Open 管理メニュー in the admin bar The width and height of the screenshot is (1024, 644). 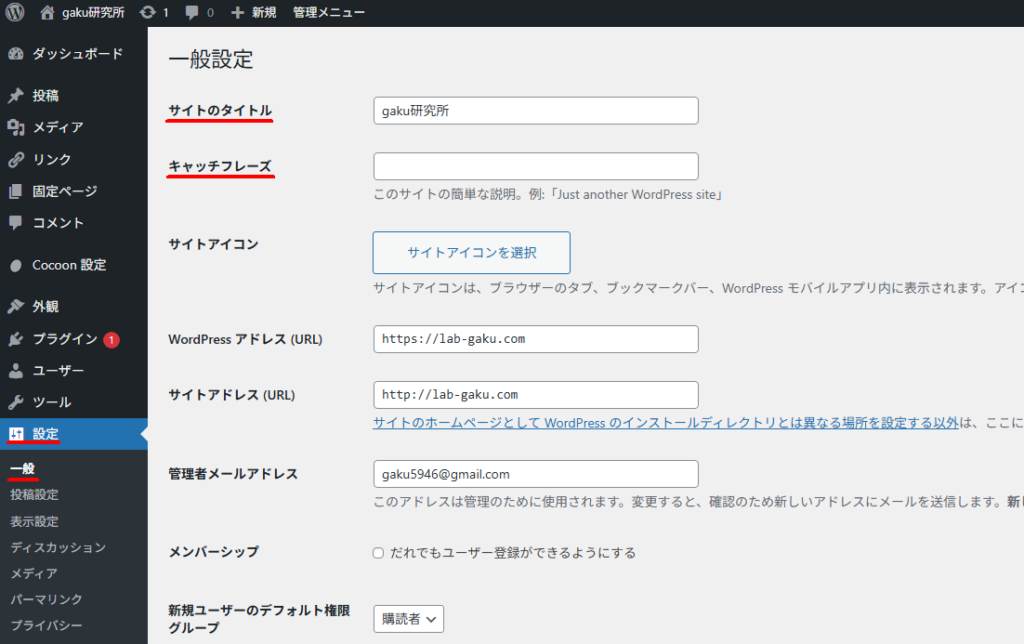(x=328, y=13)
